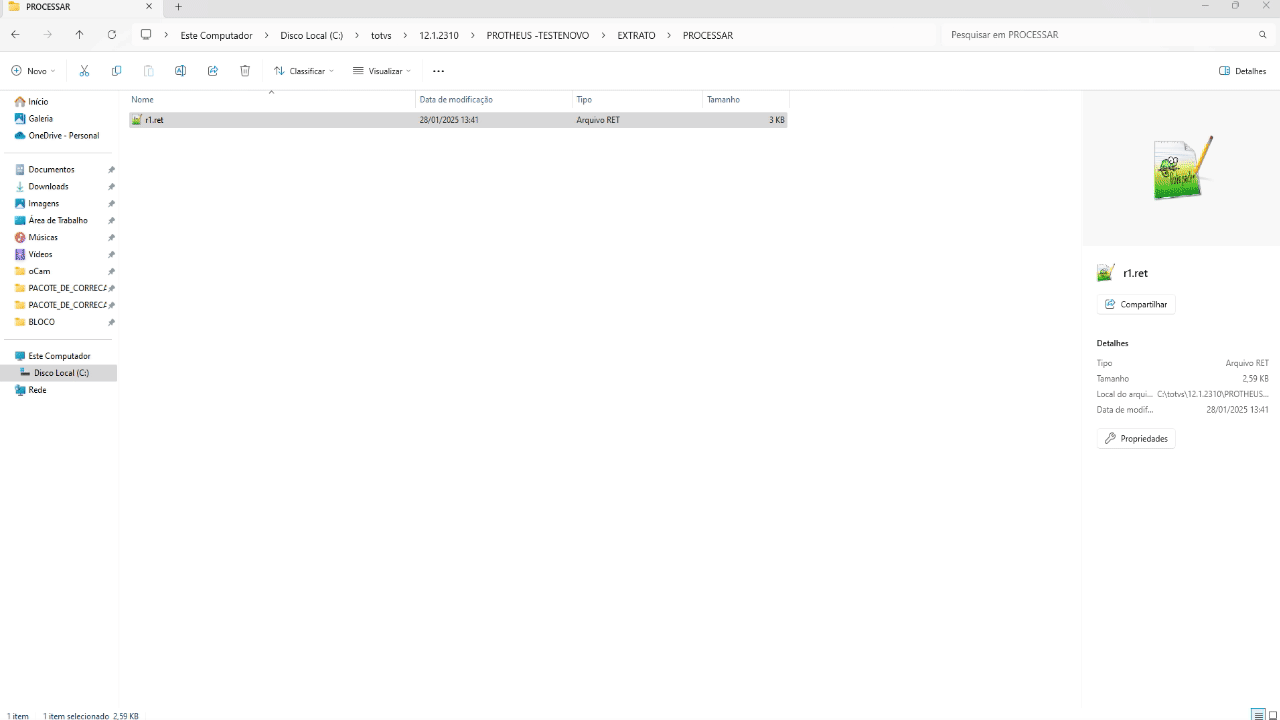Click the forward navigation arrow
The width and height of the screenshot is (1280, 720).
point(47,35)
